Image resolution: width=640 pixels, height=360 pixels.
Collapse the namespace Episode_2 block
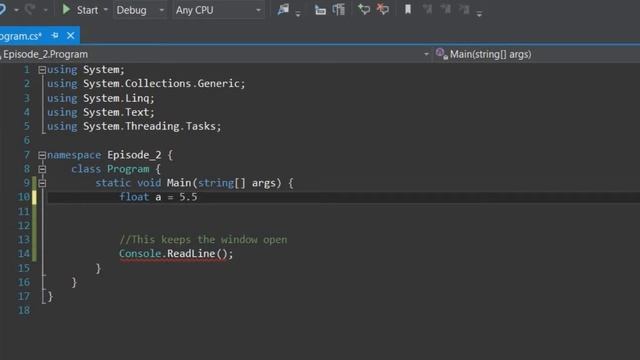(x=42, y=155)
